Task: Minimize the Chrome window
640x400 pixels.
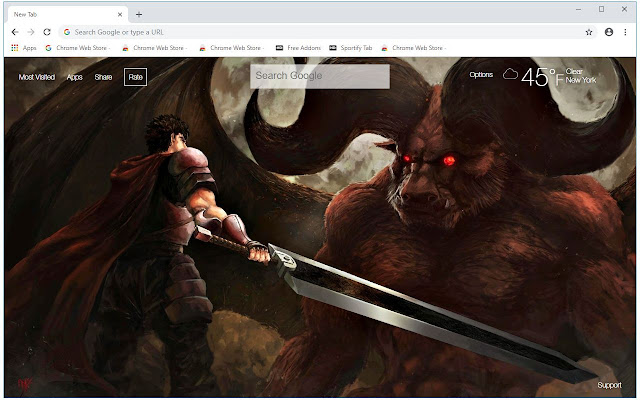Action: tap(578, 9)
